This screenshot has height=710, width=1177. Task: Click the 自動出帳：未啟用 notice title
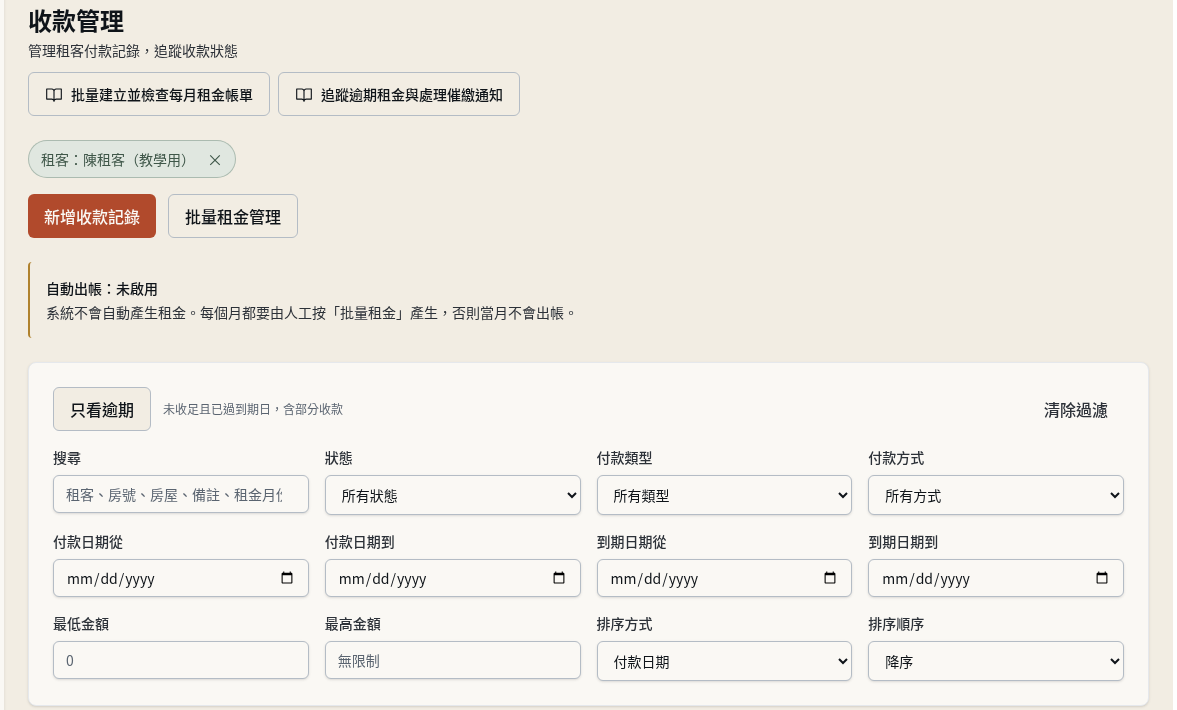102,289
